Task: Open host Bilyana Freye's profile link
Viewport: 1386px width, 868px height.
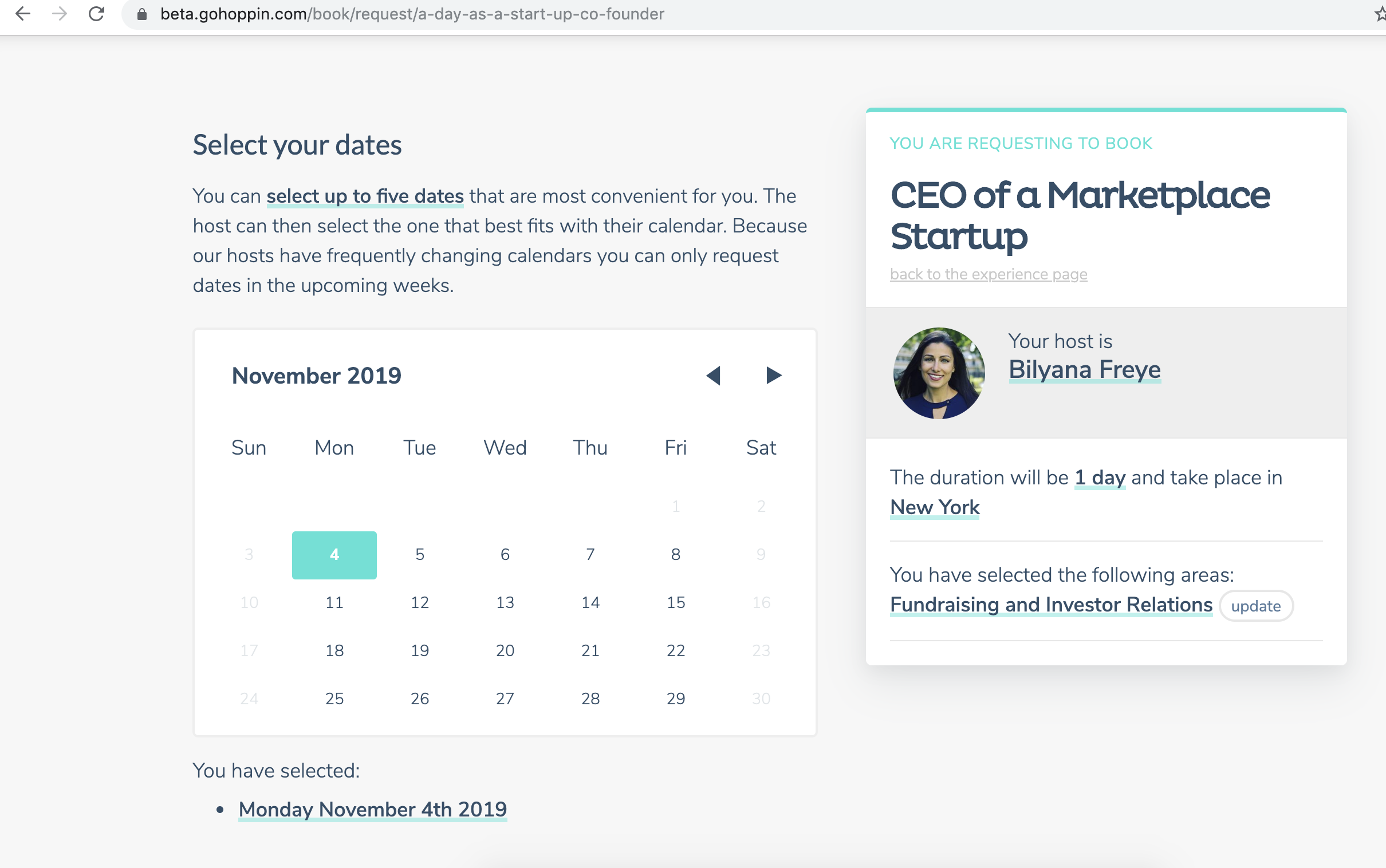Action: [x=1085, y=369]
